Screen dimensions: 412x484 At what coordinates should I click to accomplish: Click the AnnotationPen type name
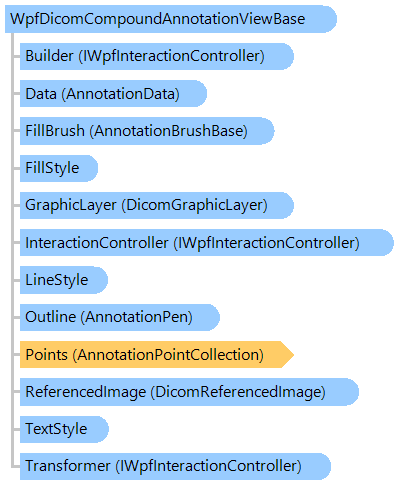point(137,317)
